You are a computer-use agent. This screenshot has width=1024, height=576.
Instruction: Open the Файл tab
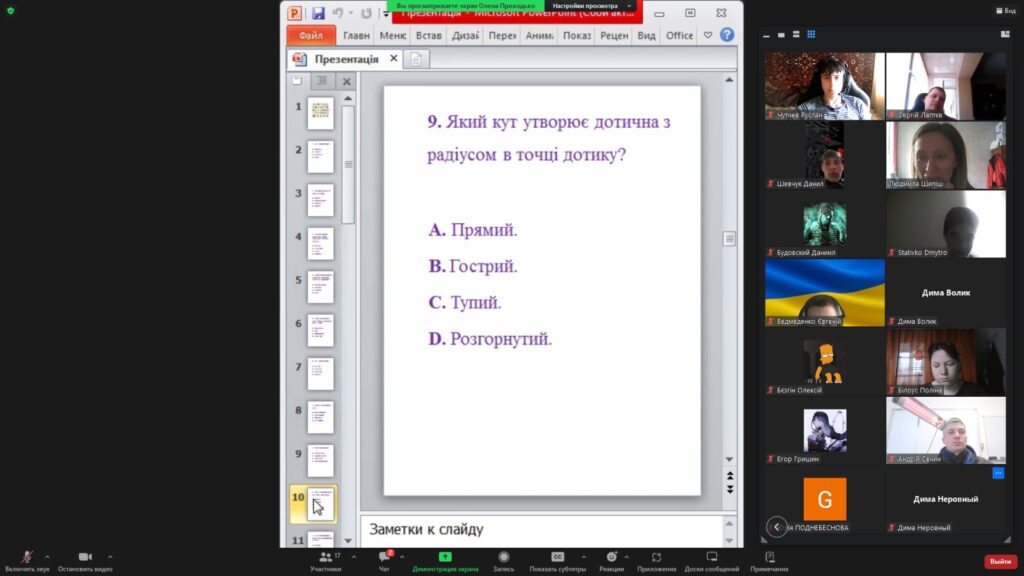click(311, 35)
